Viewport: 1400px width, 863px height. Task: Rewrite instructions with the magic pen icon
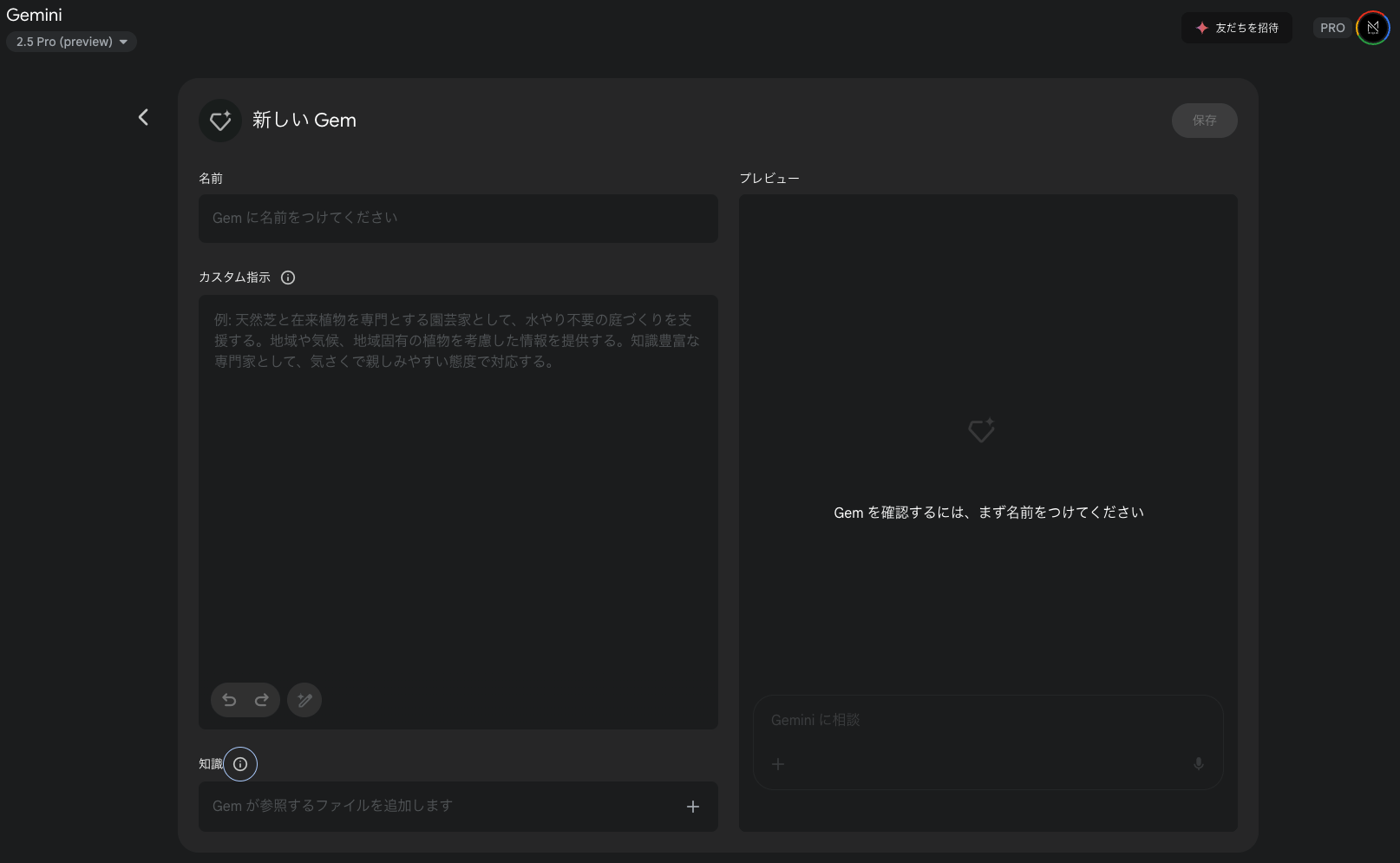[304, 700]
